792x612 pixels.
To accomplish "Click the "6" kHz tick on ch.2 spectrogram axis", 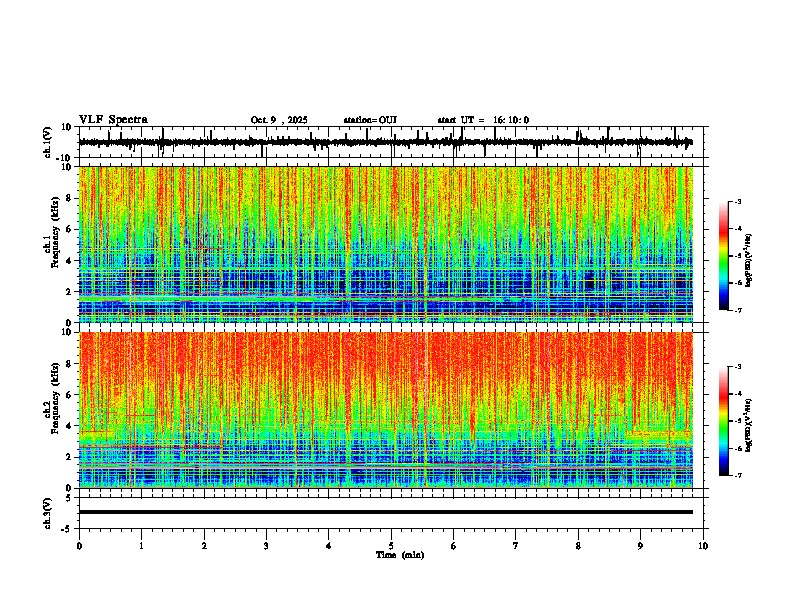I will point(69,395).
